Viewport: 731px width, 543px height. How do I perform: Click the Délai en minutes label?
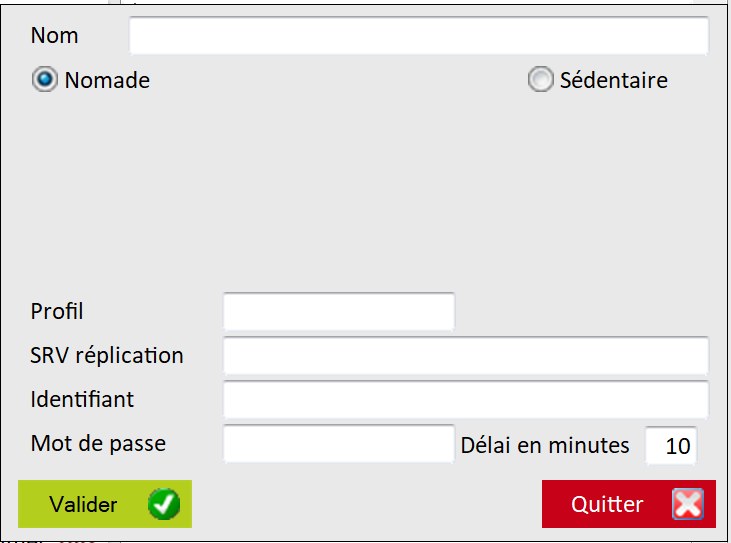point(545,446)
